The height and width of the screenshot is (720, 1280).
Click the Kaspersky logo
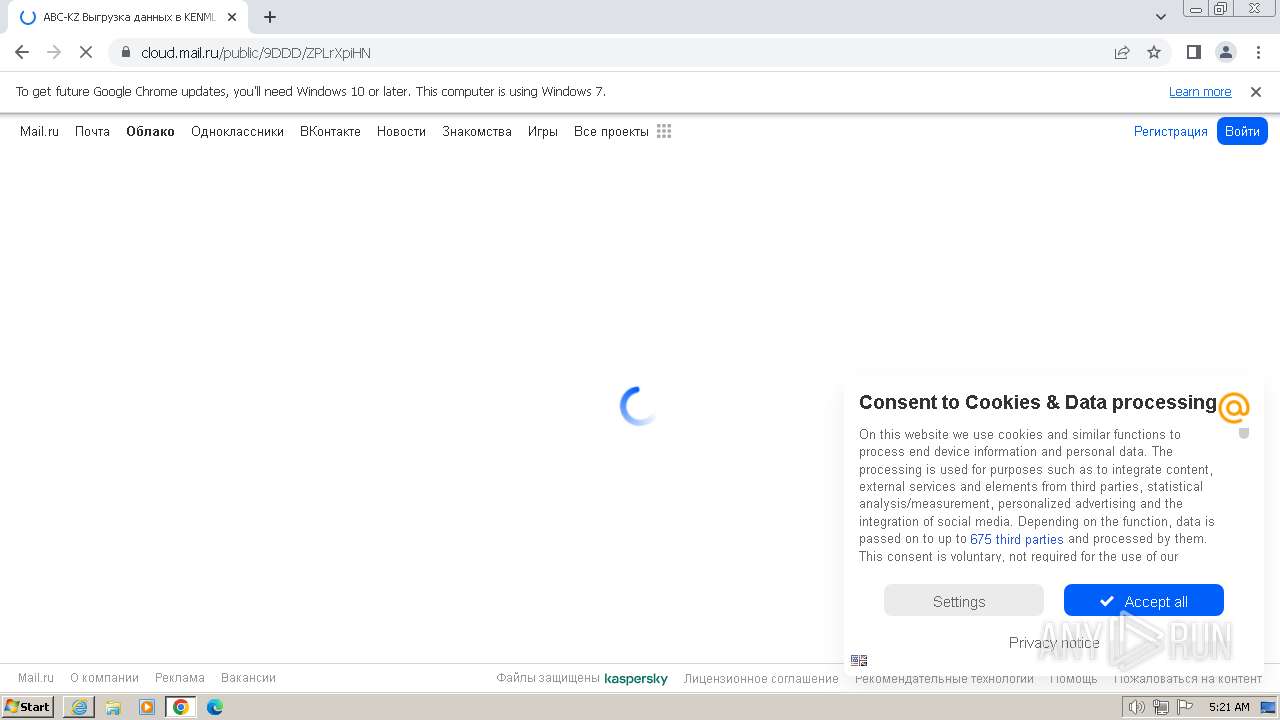pos(636,679)
